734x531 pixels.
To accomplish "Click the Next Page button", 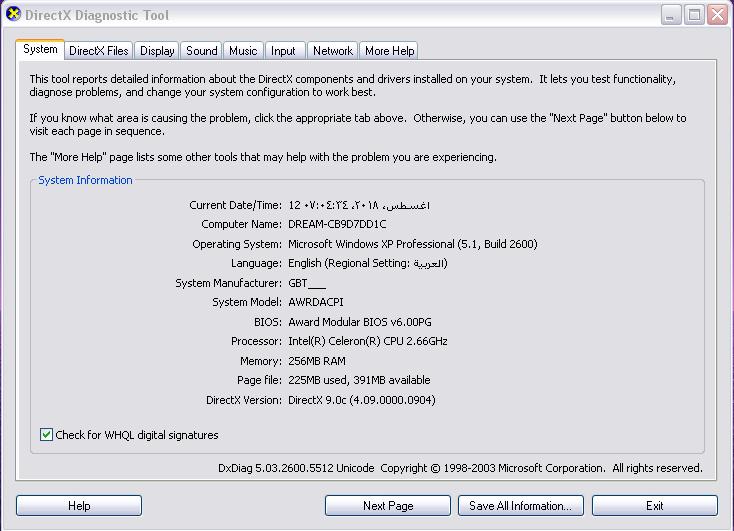I will pyautogui.click(x=388, y=505).
